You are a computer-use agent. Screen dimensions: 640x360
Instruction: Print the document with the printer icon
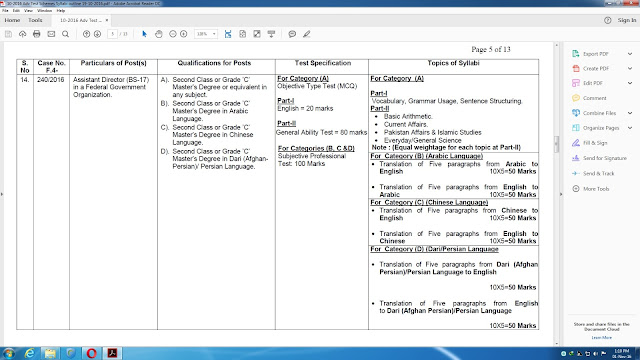pos(37,34)
